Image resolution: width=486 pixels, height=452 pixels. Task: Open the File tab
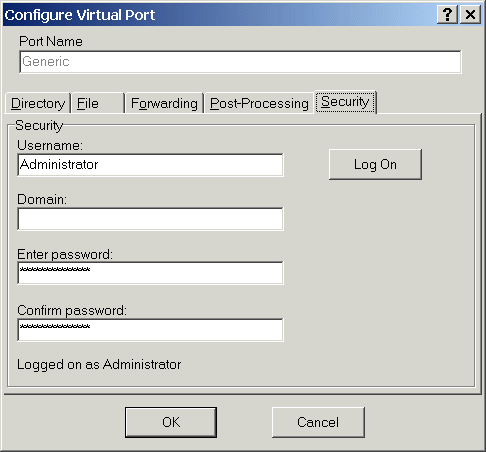point(98,103)
